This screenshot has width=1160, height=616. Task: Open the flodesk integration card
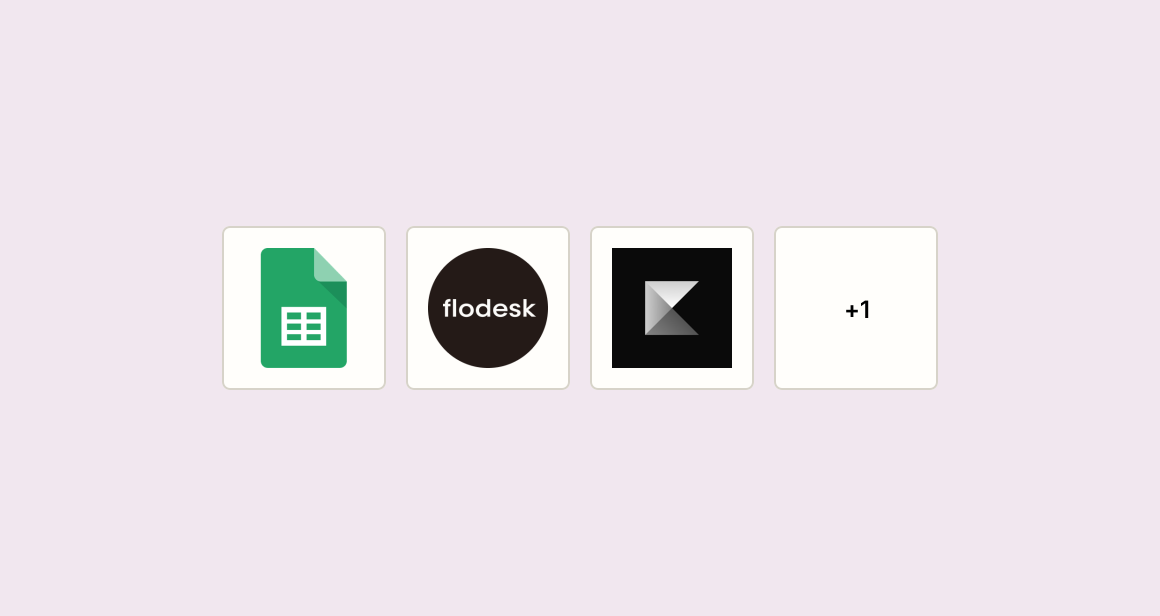click(x=488, y=308)
